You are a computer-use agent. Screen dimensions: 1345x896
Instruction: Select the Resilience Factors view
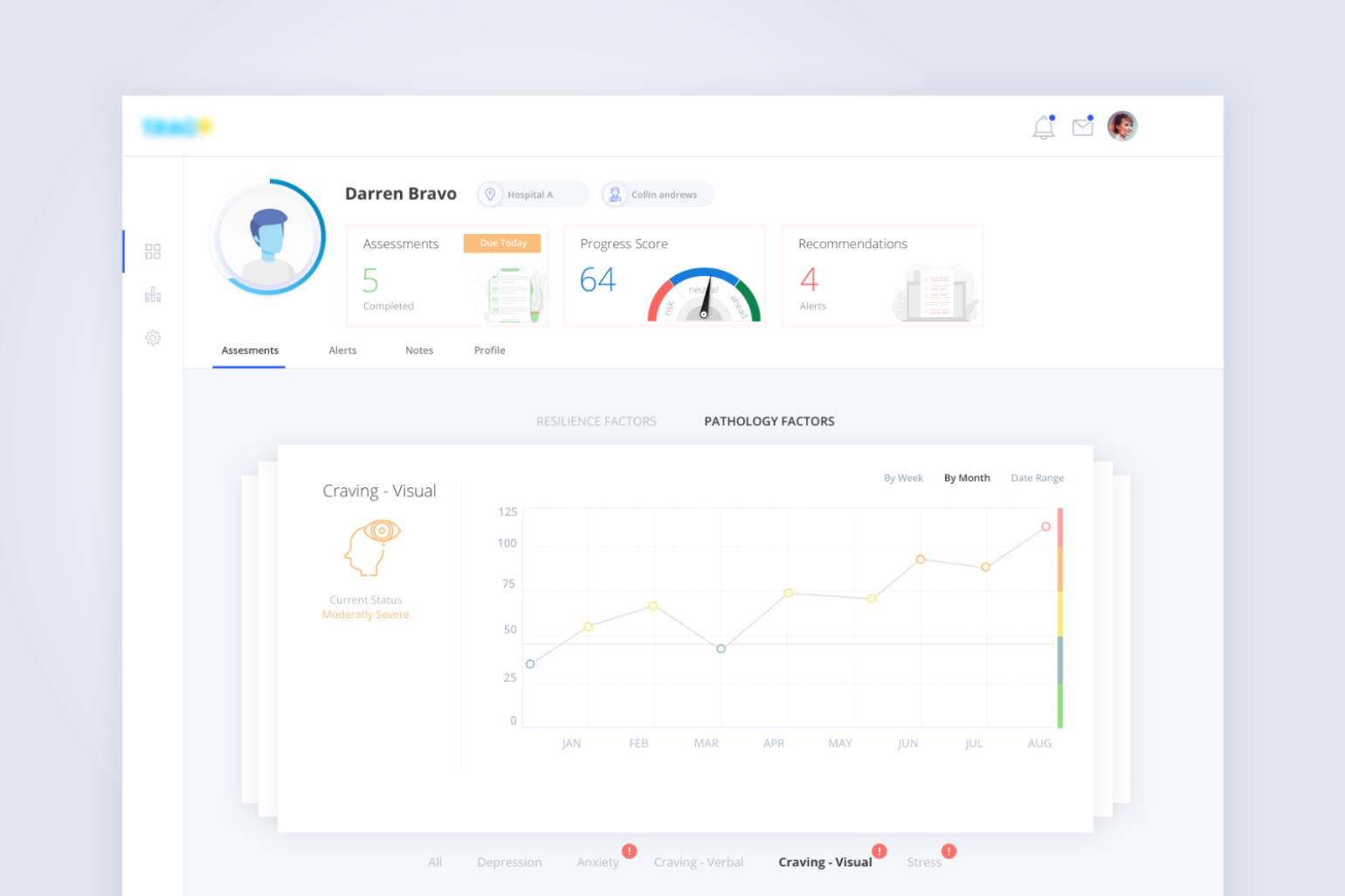pos(596,421)
